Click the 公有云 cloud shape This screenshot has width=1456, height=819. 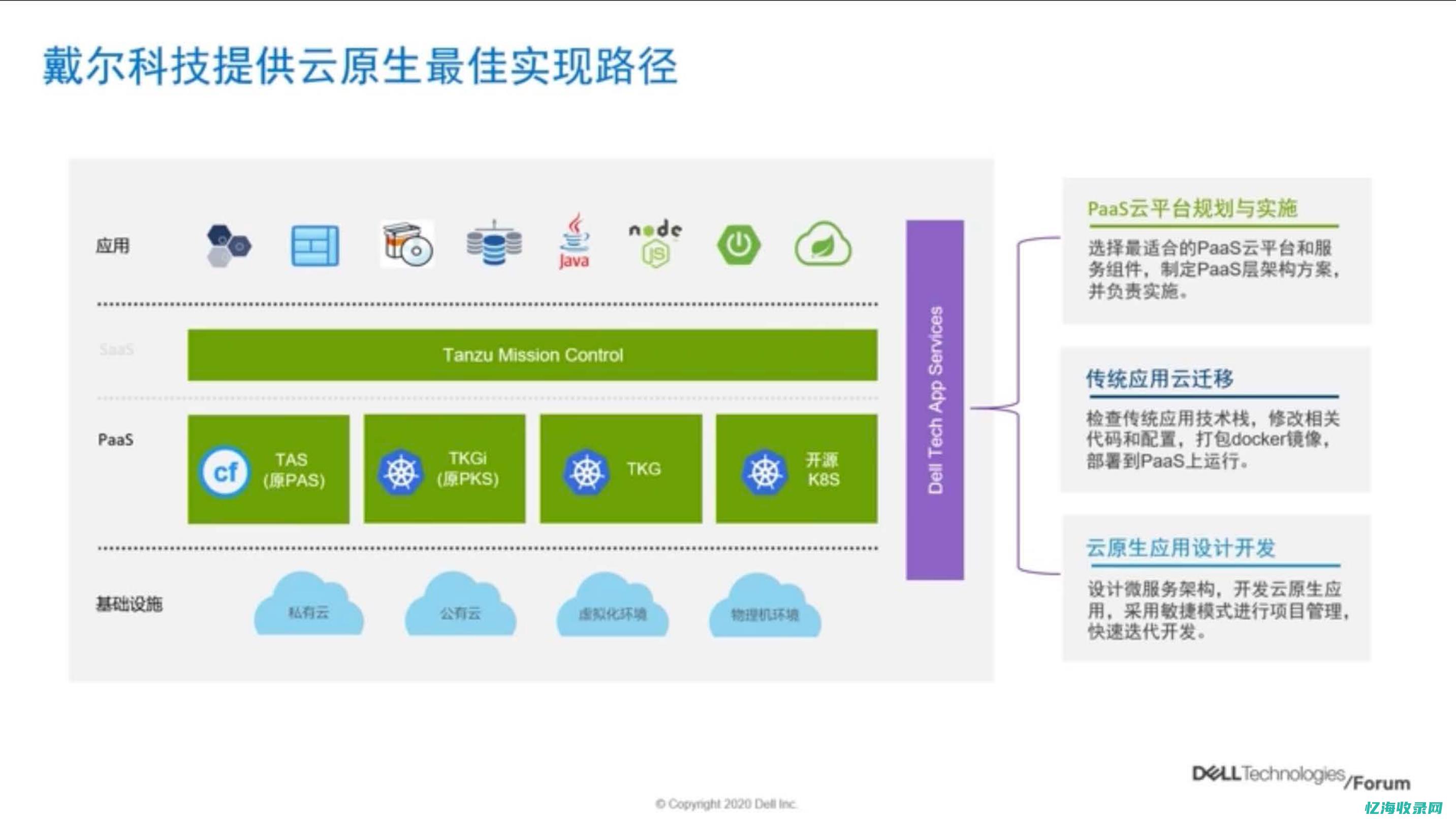pyautogui.click(x=460, y=604)
